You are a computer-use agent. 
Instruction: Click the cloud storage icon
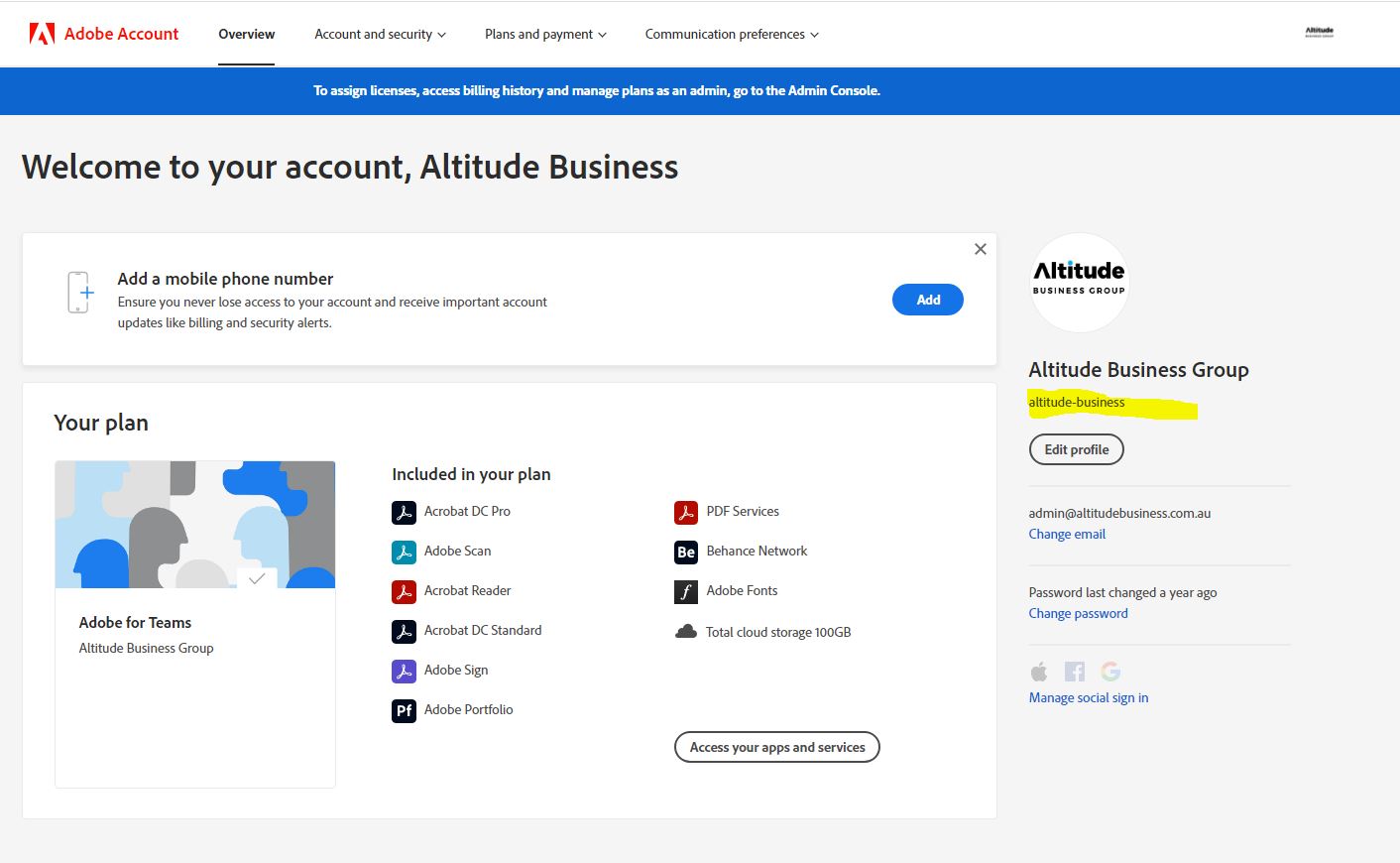pyautogui.click(x=685, y=630)
